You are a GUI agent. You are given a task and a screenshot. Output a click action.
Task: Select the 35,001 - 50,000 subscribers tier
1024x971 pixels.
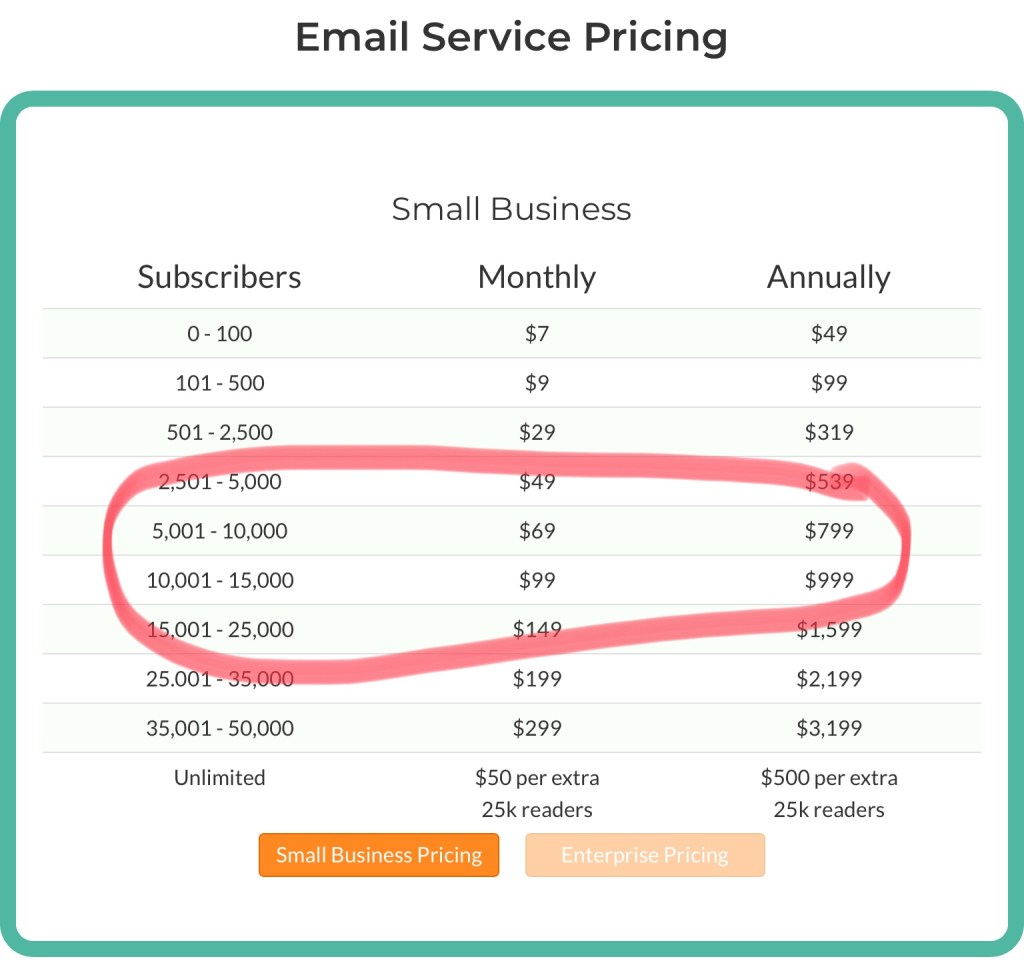click(x=220, y=728)
